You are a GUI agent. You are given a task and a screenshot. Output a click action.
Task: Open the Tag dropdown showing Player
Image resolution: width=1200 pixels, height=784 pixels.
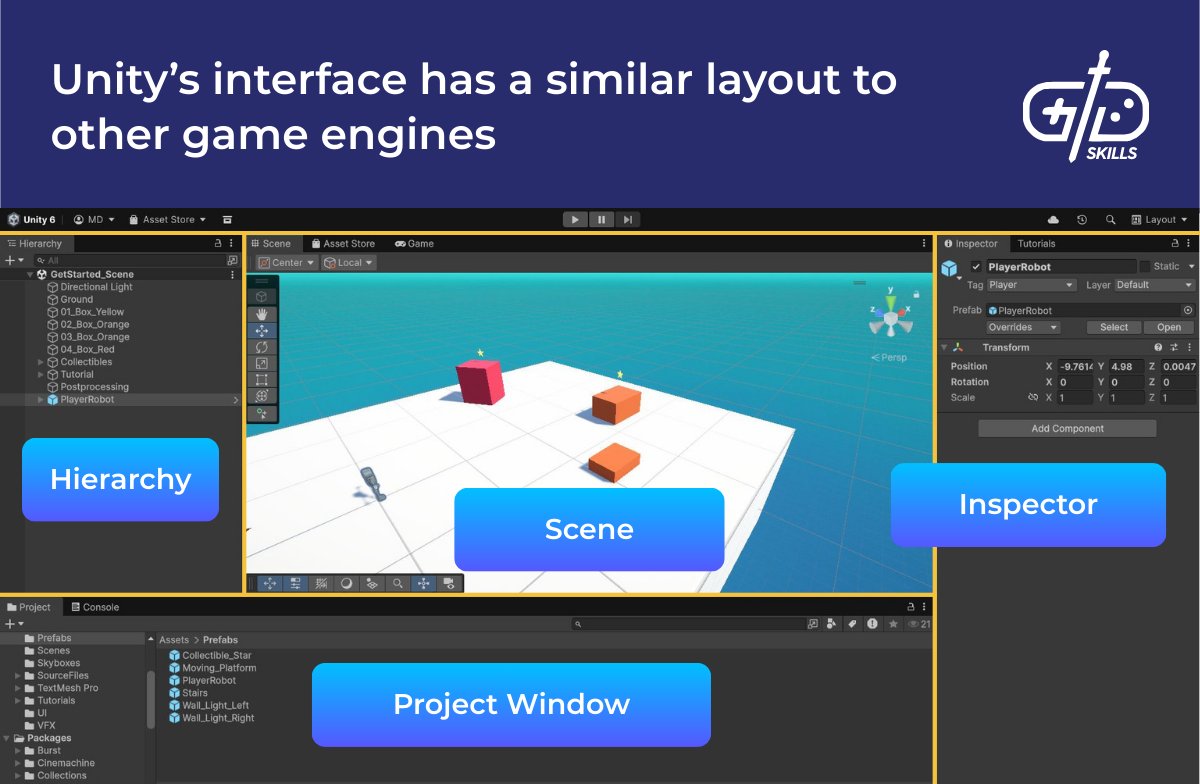tap(1031, 285)
